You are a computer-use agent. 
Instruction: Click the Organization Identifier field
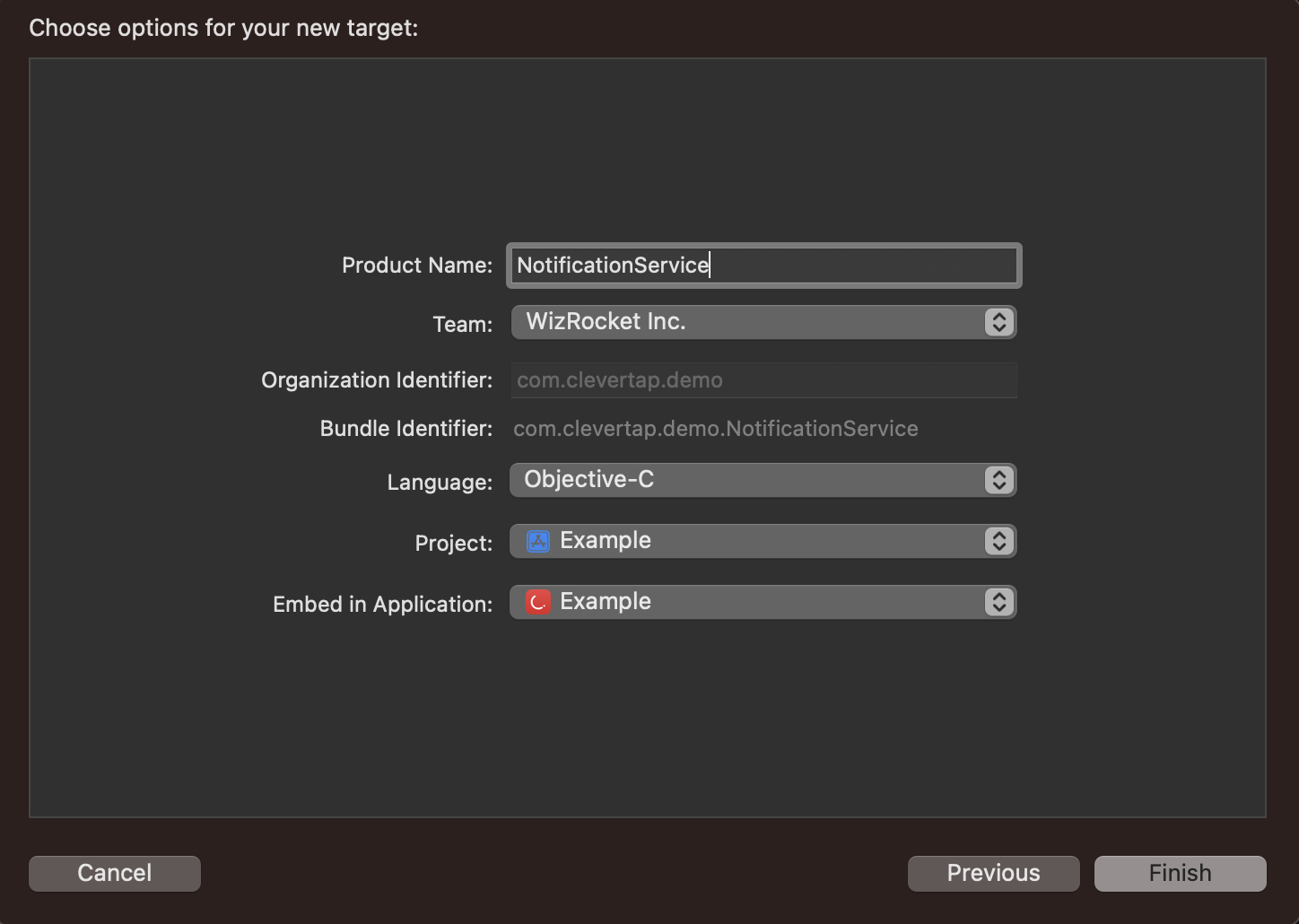[x=763, y=380]
